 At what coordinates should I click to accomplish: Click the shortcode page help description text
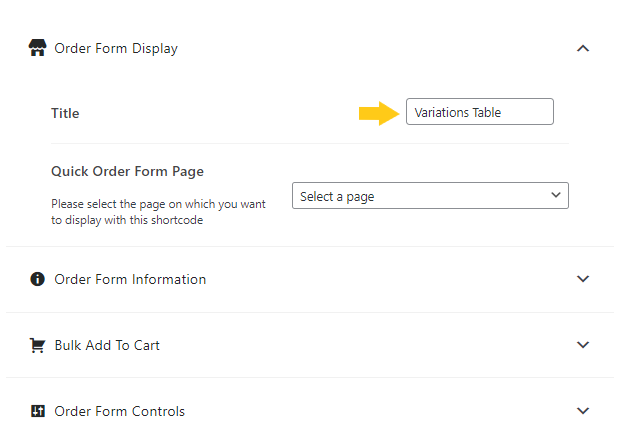pyautogui.click(x=158, y=212)
